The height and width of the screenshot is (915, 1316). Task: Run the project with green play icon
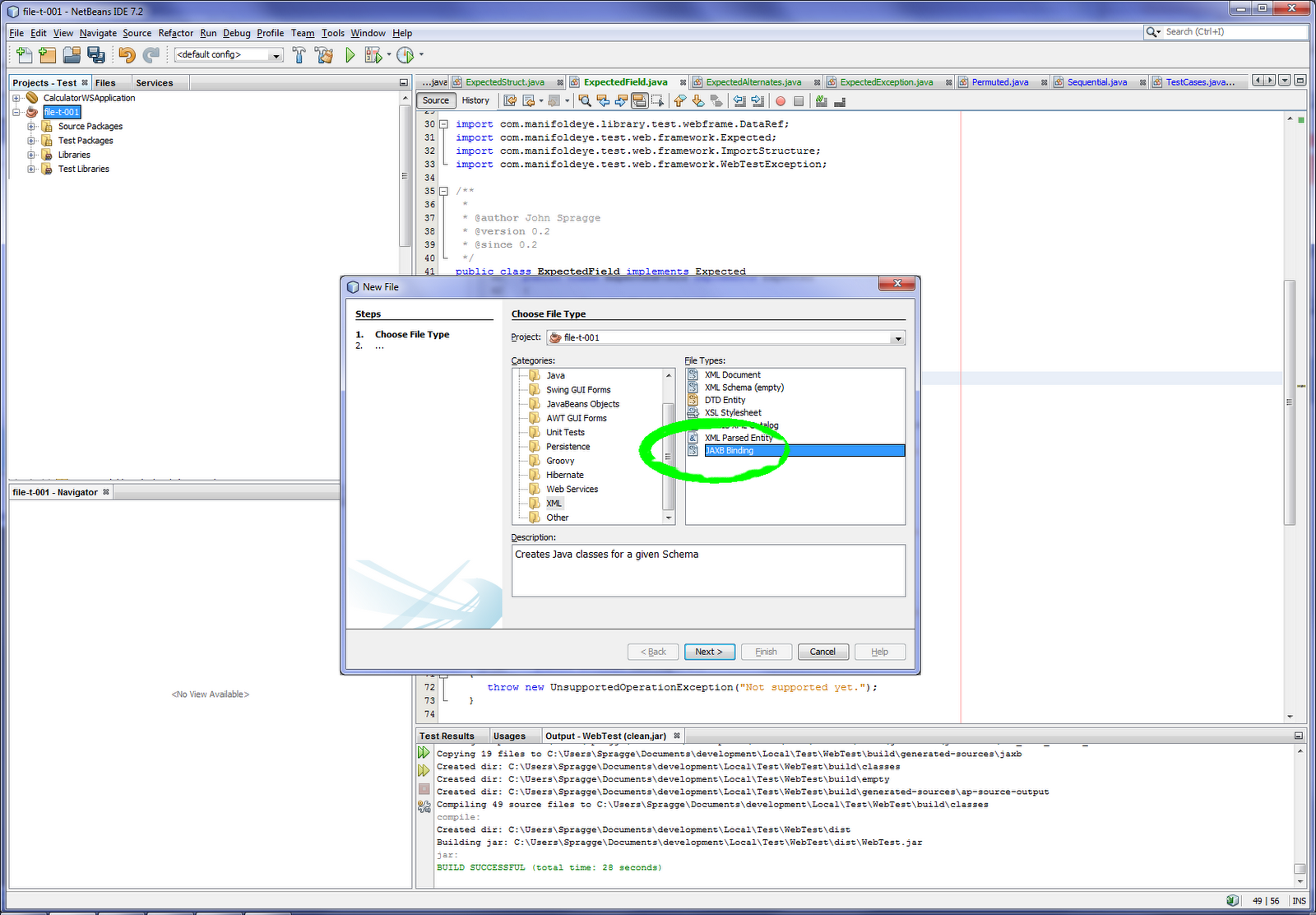point(350,55)
